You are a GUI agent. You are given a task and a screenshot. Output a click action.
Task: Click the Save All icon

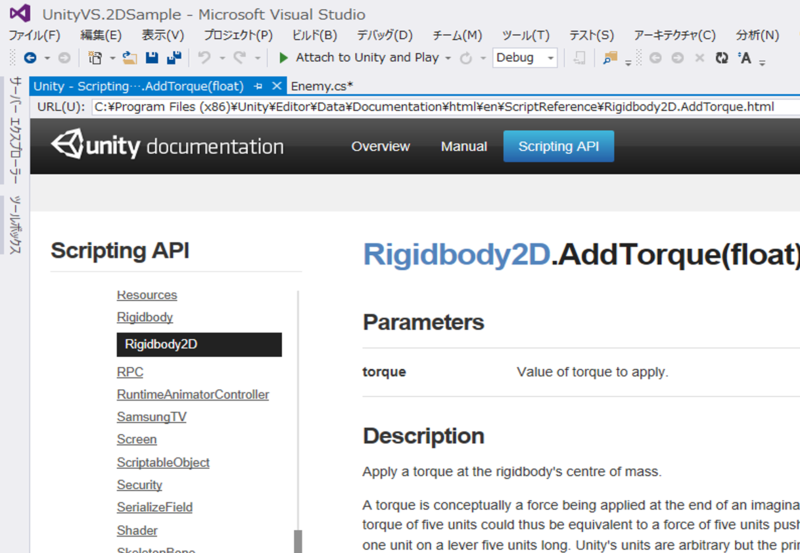174,58
